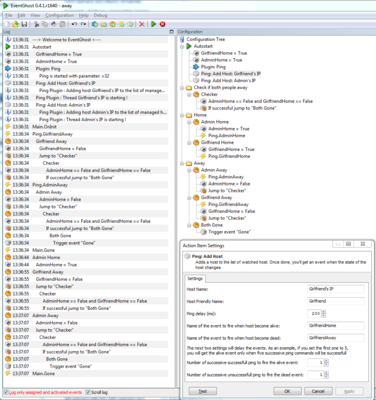Click the Copy as Python toolbar icon
This screenshot has height=400, width=376.
pyautogui.click(x=53, y=24)
